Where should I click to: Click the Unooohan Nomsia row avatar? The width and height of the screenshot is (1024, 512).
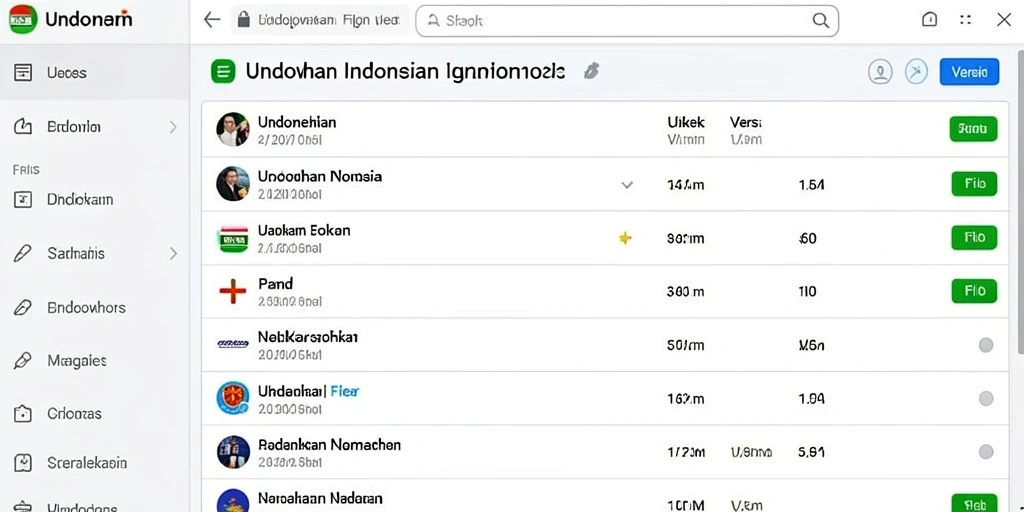232,184
